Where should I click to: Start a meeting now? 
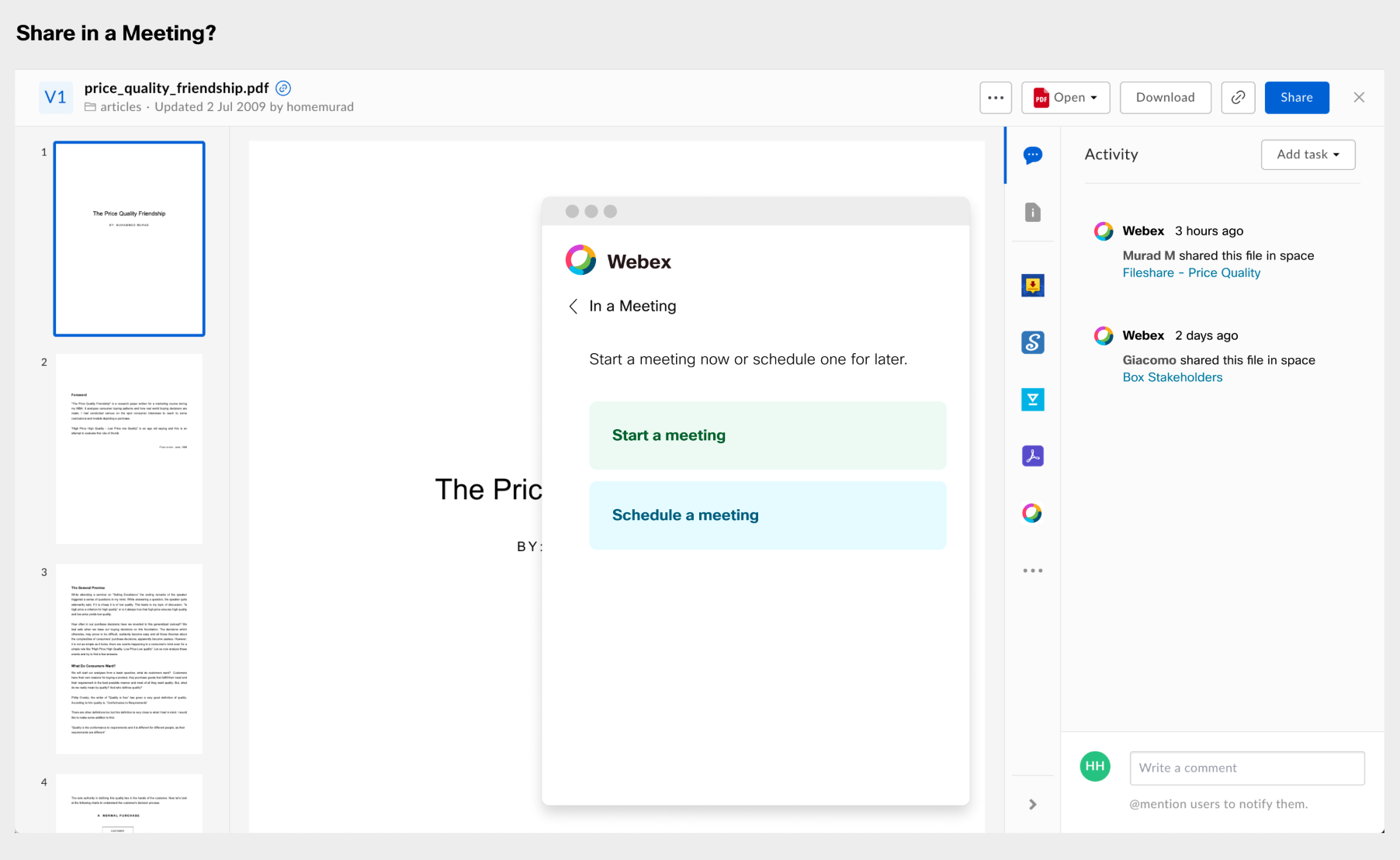click(768, 435)
